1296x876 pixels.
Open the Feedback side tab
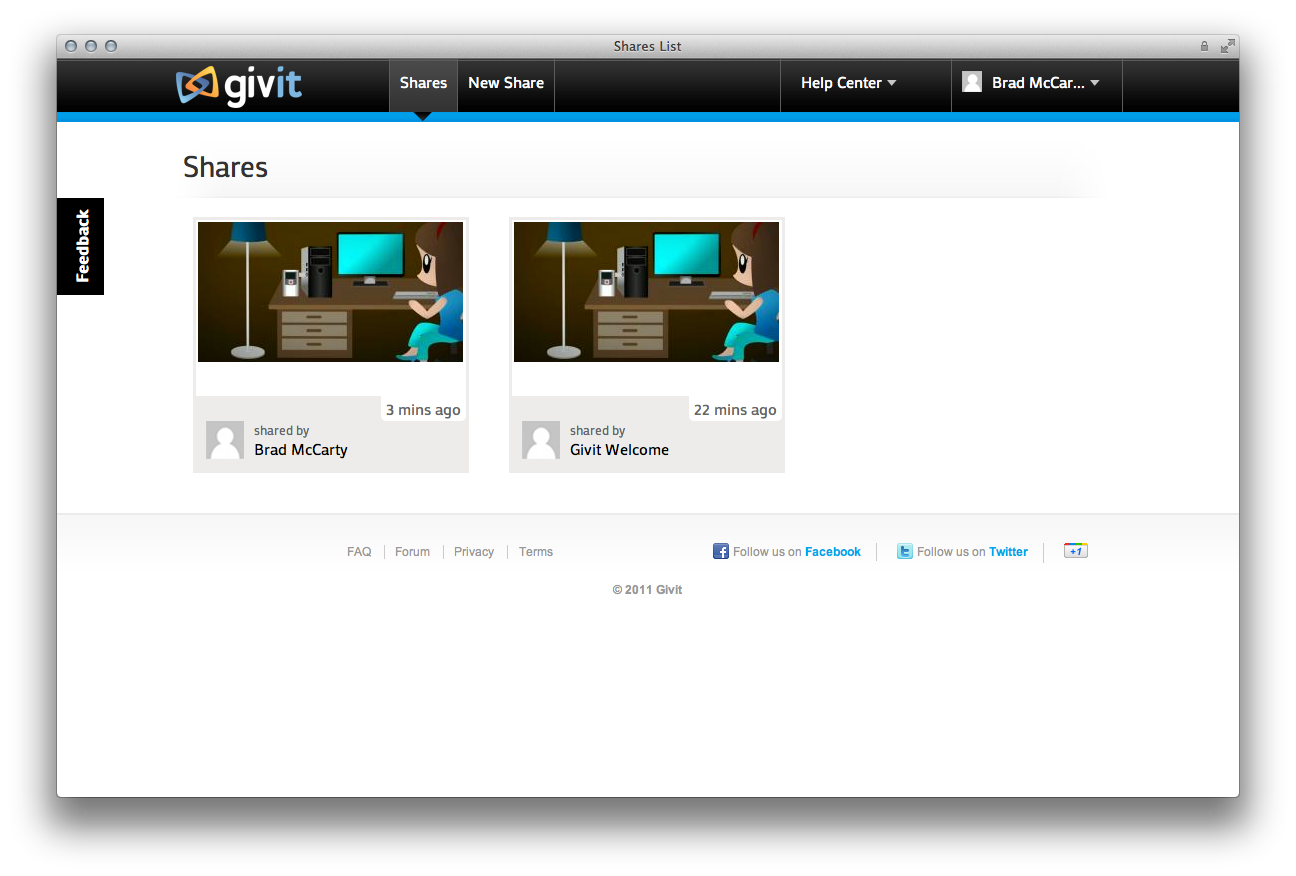point(81,246)
